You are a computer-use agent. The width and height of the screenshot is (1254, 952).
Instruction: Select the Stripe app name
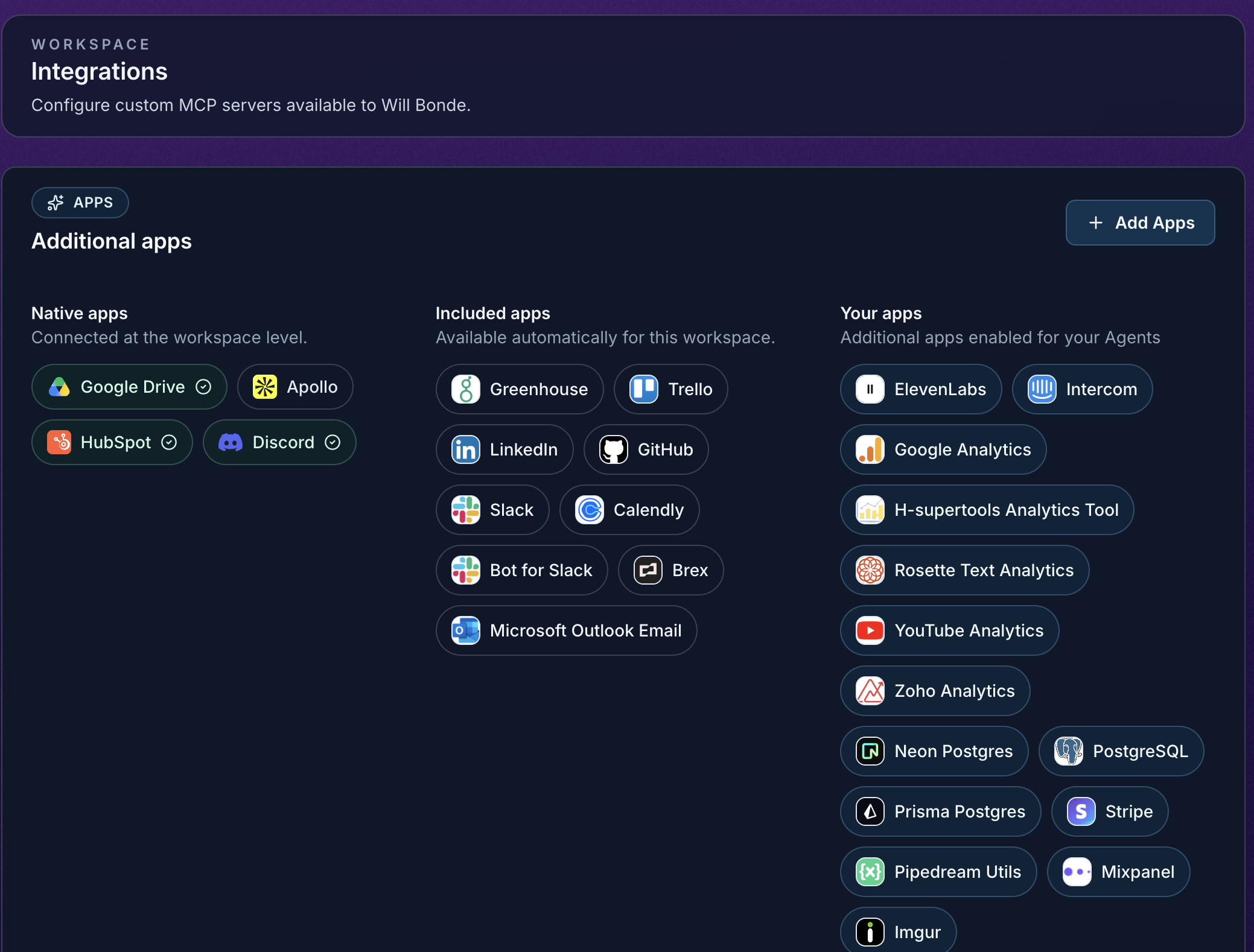click(x=1129, y=811)
